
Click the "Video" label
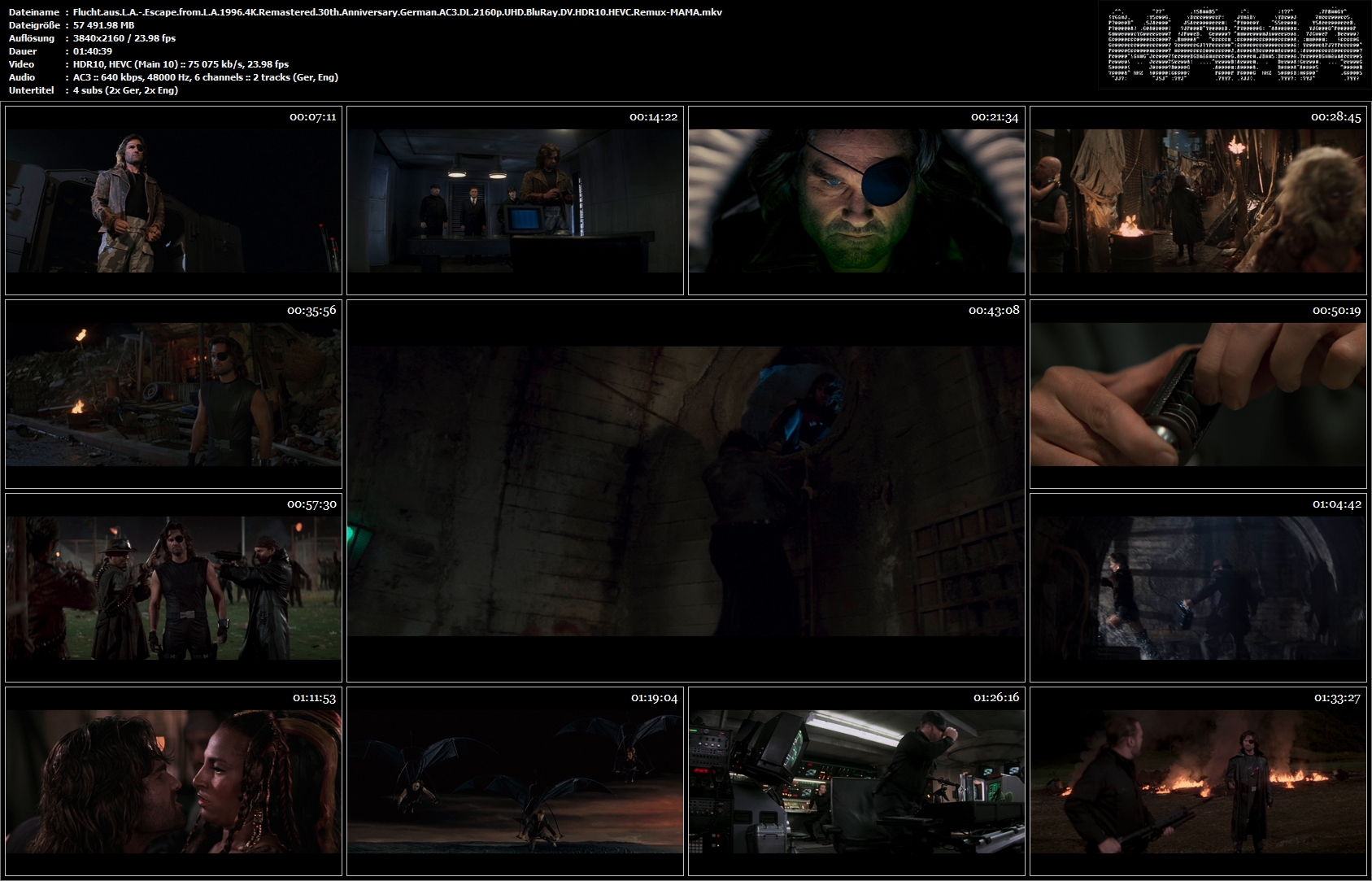coord(22,64)
